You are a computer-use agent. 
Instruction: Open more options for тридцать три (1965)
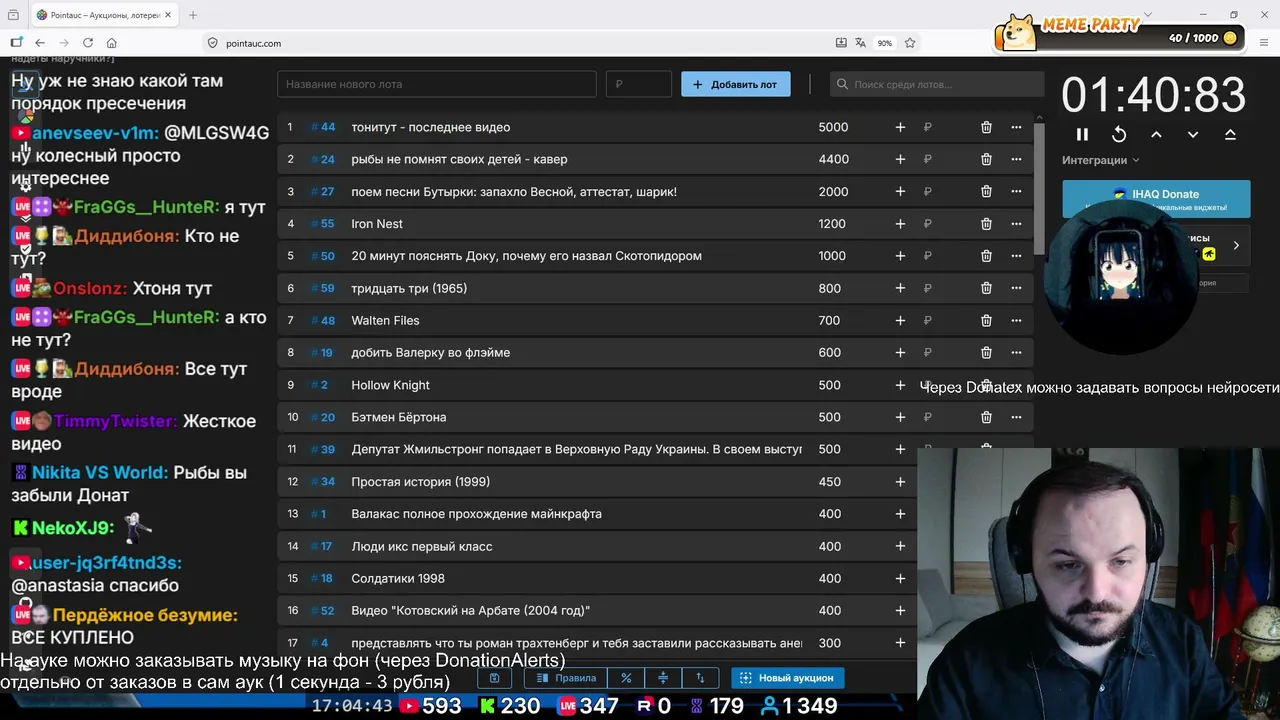point(1016,288)
